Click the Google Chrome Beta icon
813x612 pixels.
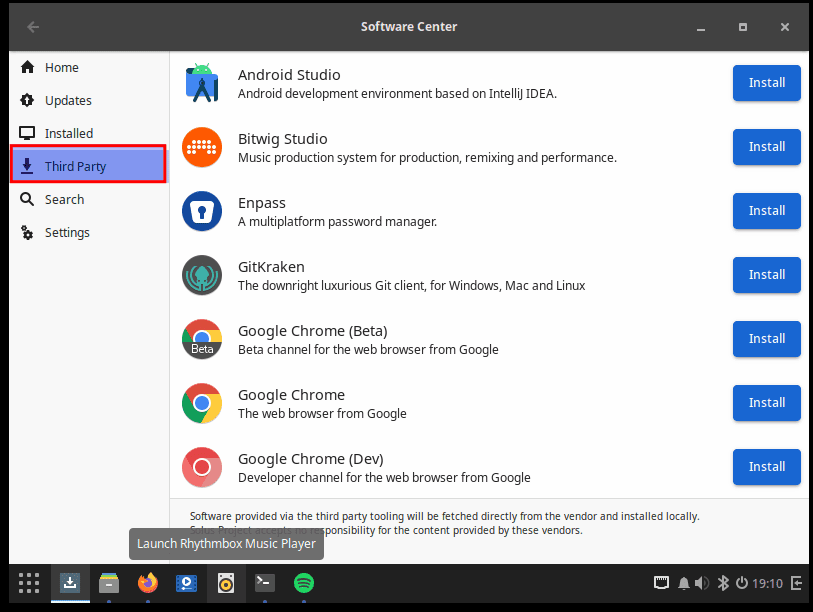point(202,339)
